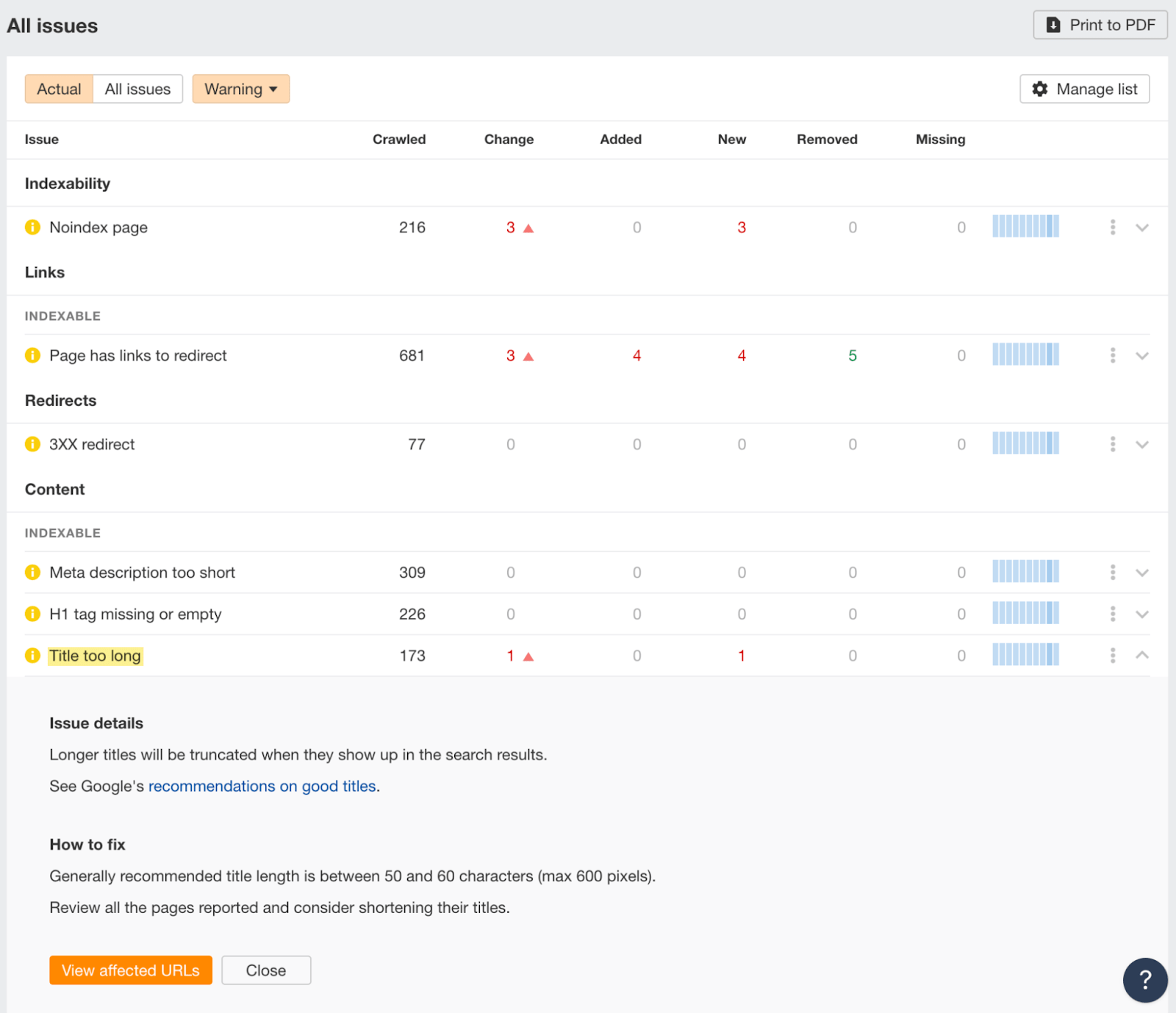1176x1013 pixels.
Task: Open the kebab menu on the Title too long row
Action: (1112, 655)
